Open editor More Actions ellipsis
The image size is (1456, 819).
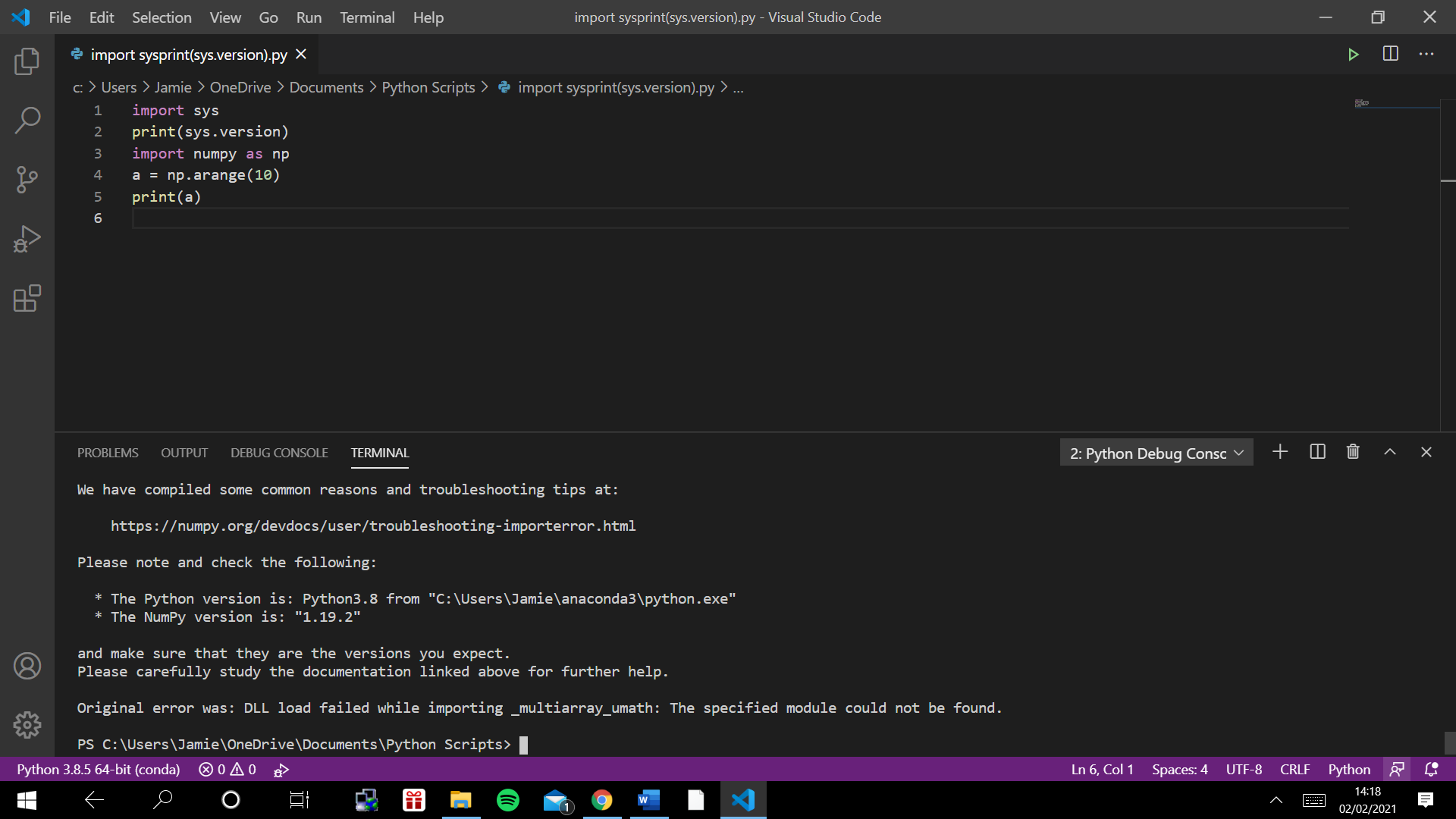[x=1426, y=54]
